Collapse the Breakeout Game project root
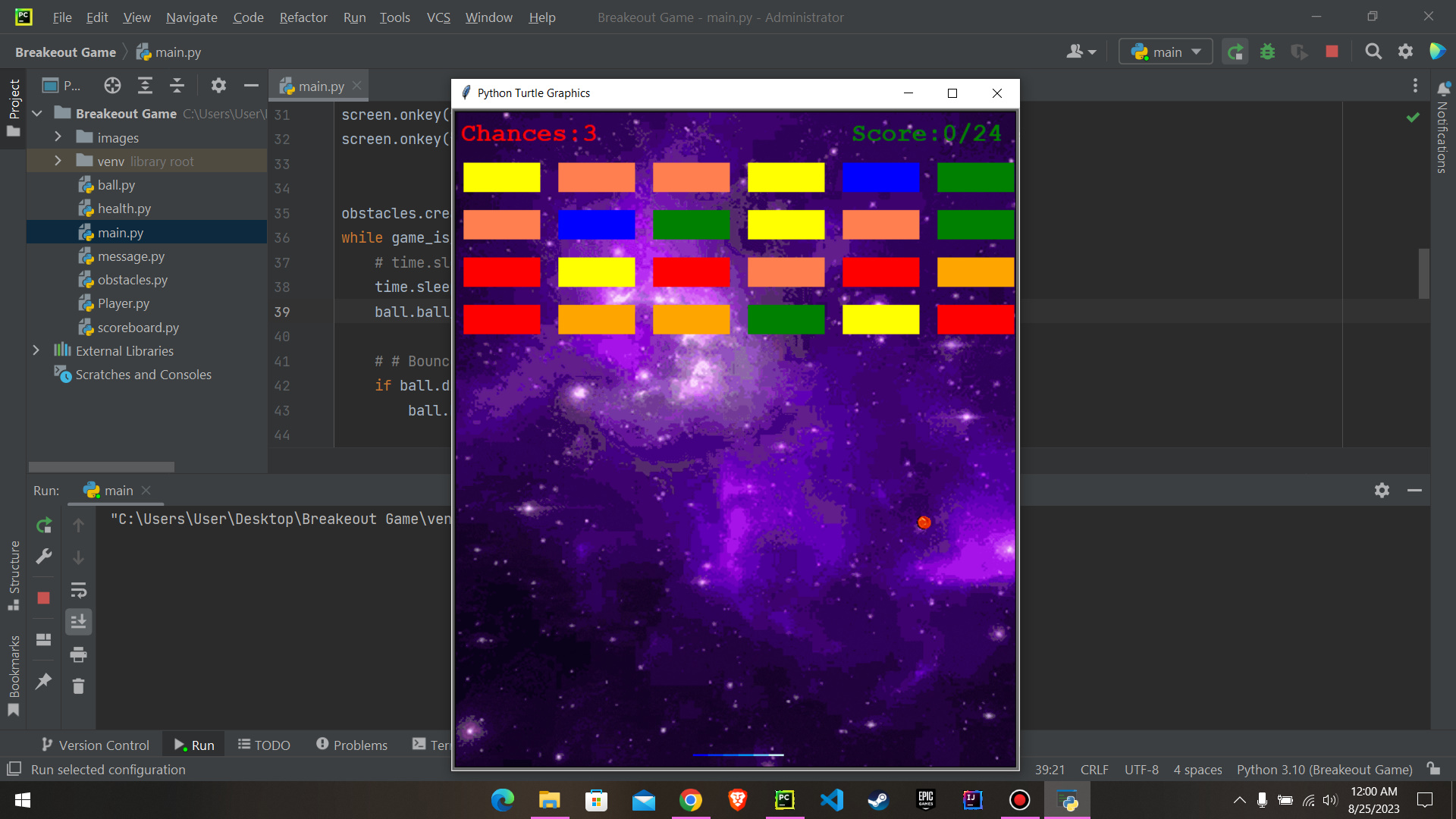The width and height of the screenshot is (1456, 819). (36, 113)
